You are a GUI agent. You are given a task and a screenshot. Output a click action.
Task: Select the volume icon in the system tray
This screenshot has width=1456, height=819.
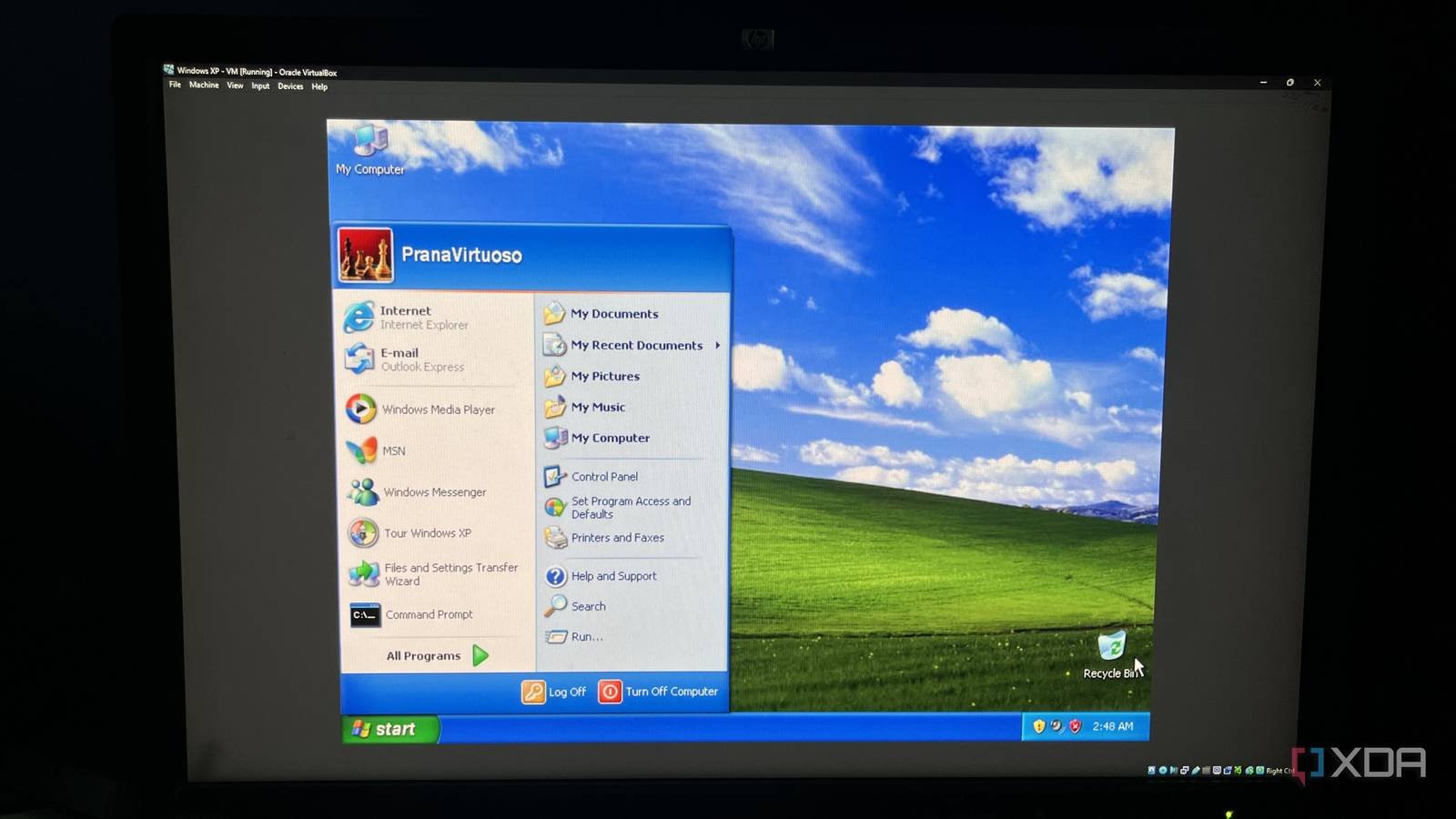tap(1055, 726)
